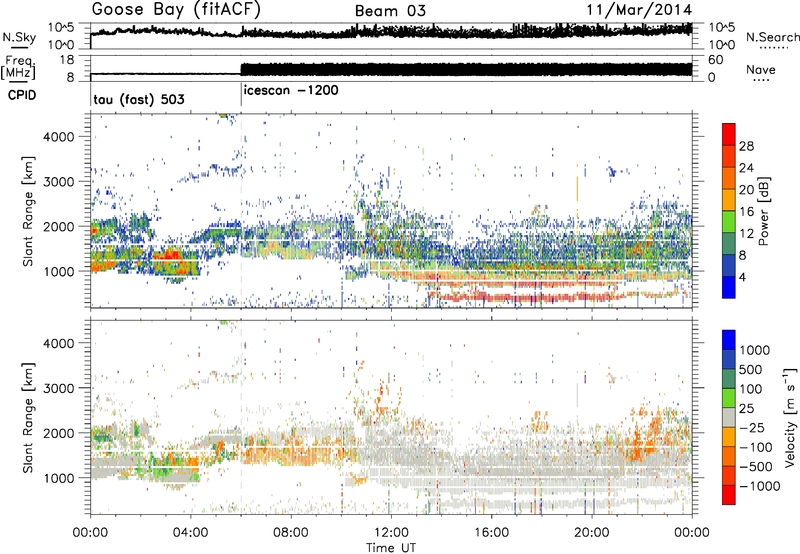800x554 pixels.
Task: Click the '10^5' label left of noise panel
Action: click(61, 28)
